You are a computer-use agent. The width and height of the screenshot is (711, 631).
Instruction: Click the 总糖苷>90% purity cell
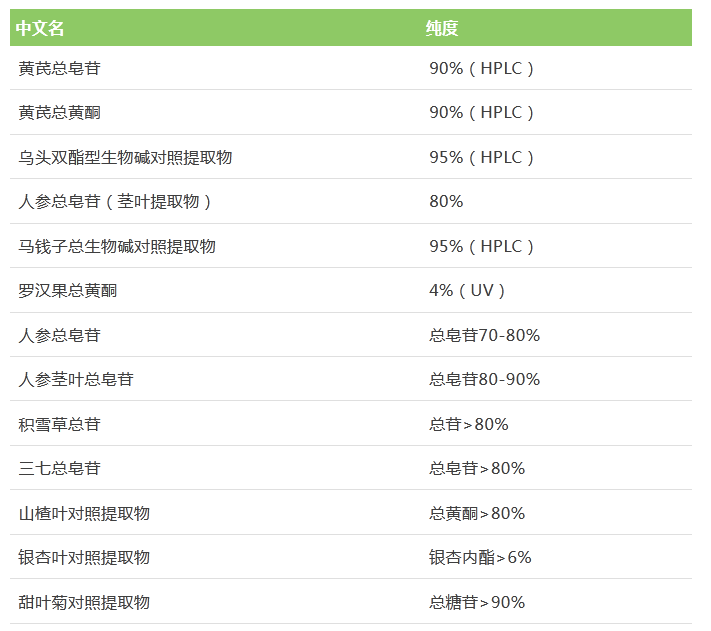coord(477,602)
